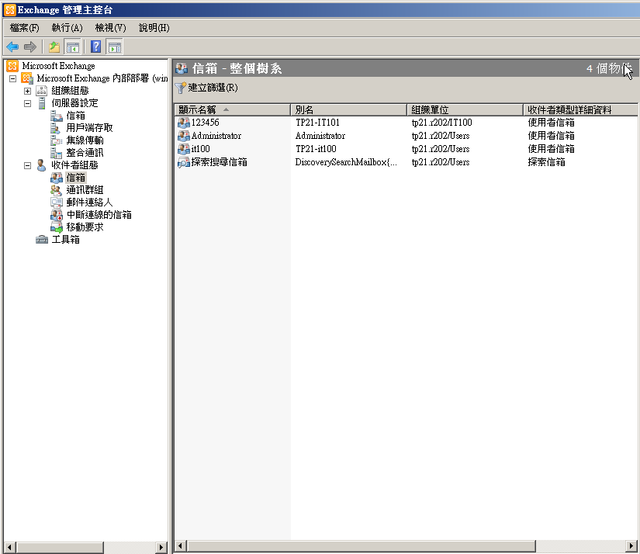Click 信箱 icon under 收件者組態
This screenshot has height=554, width=640.
pos(56,178)
